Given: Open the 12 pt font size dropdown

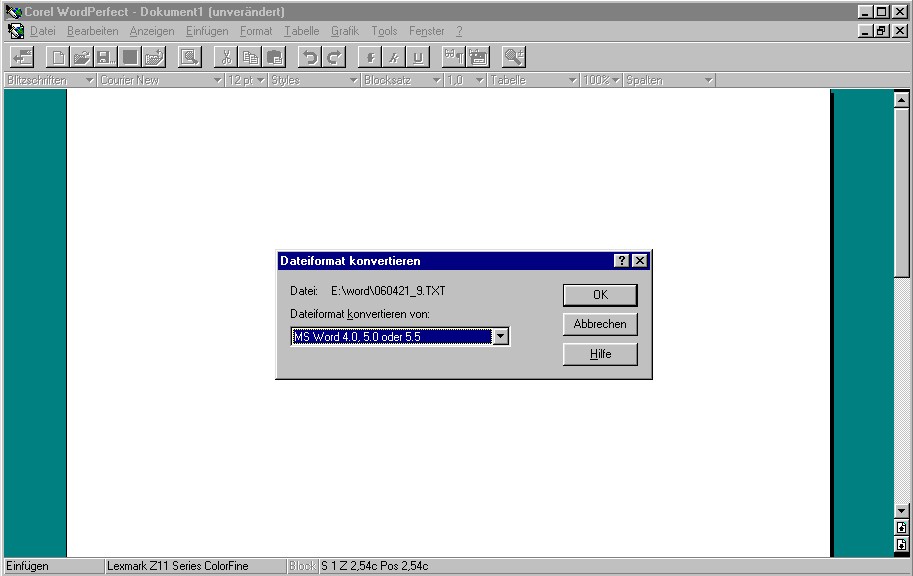Looking at the screenshot, I should 260,80.
